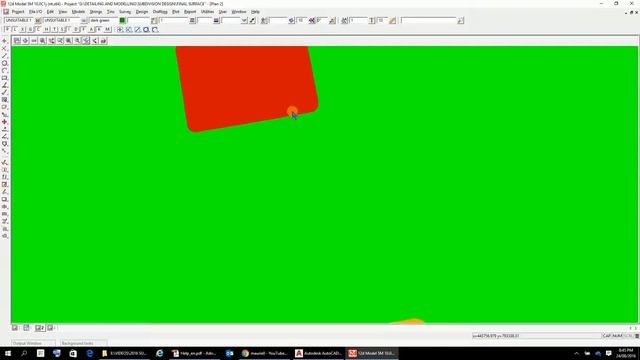Toggle the X intersection snap button

click(22, 29)
